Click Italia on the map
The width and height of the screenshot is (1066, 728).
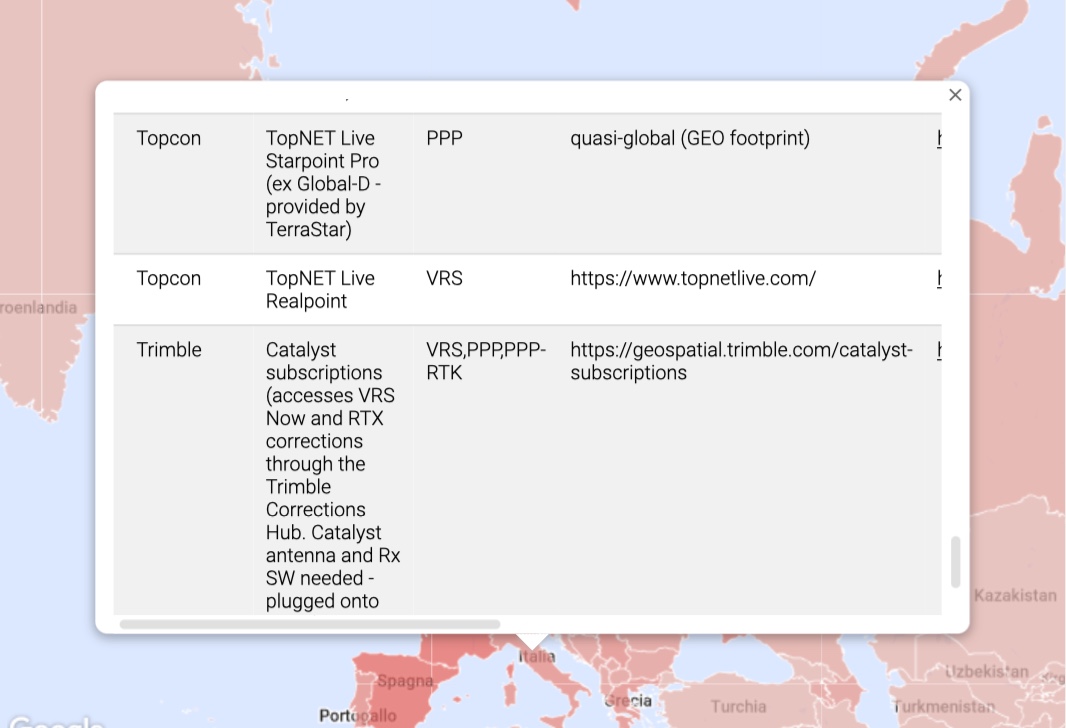pyautogui.click(x=537, y=657)
